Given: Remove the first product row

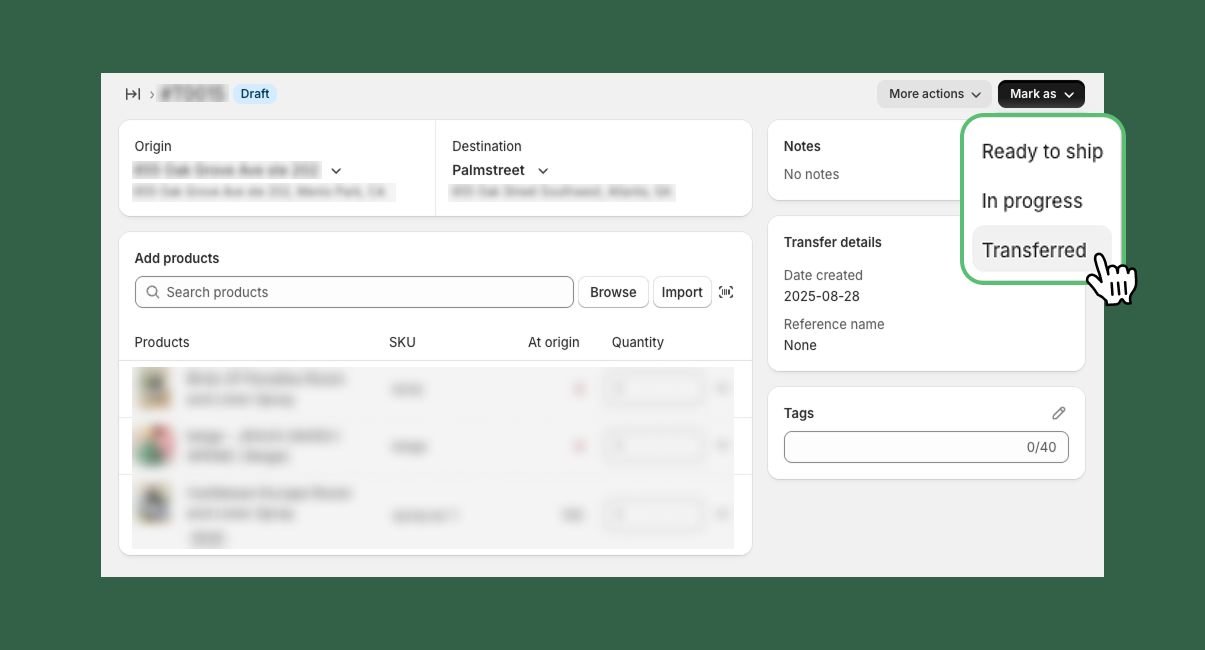Looking at the screenshot, I should pyautogui.click(x=722, y=388).
